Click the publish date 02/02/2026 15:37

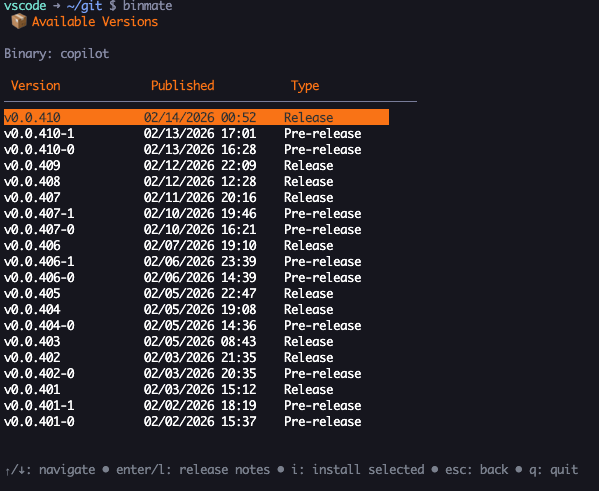[200, 421]
